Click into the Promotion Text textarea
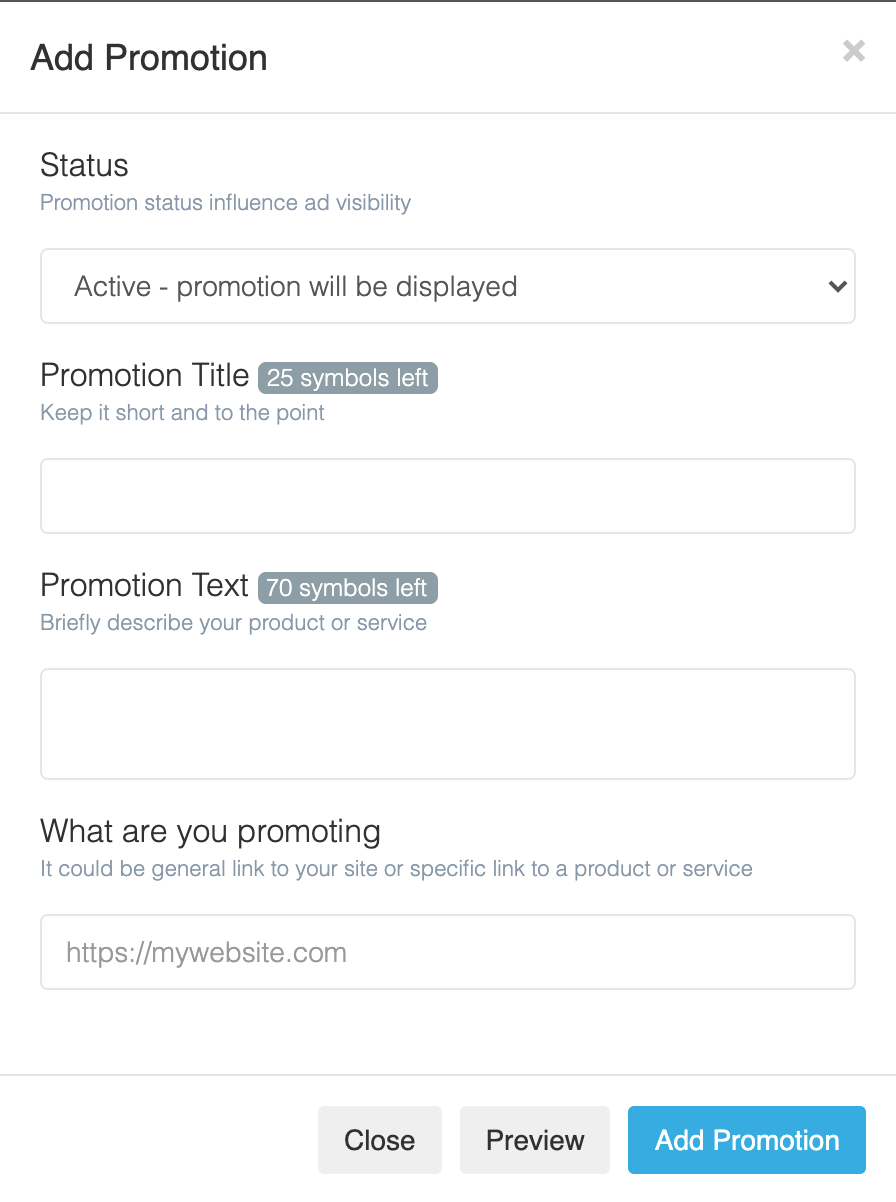The width and height of the screenshot is (896, 1202). click(447, 724)
